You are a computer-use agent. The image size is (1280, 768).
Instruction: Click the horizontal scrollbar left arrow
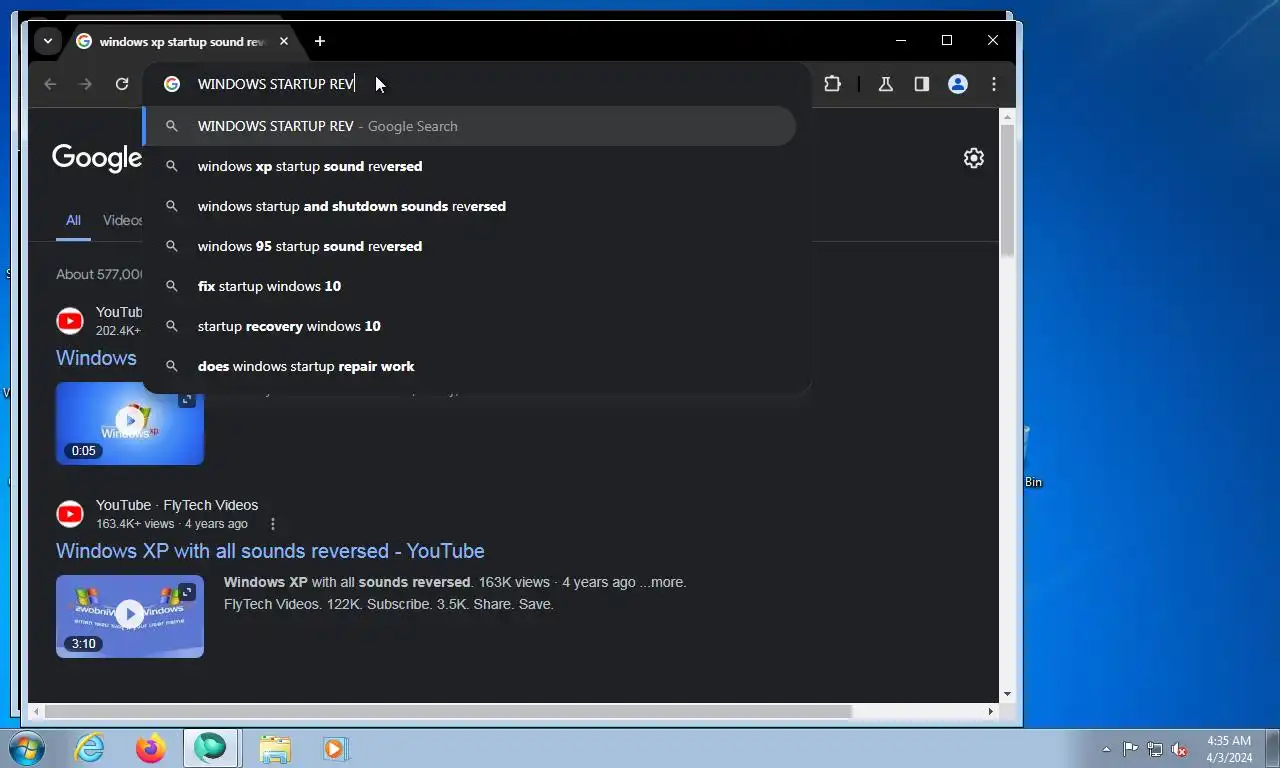pyautogui.click(x=37, y=711)
